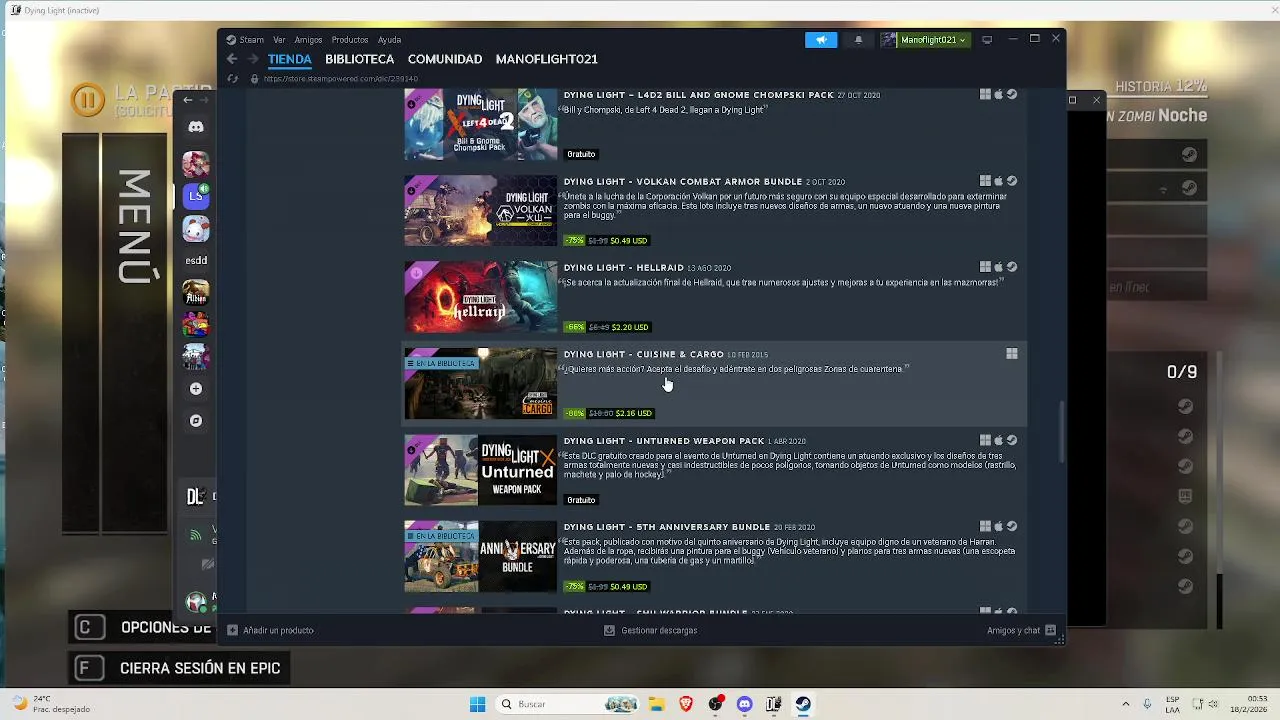Open Volkan Combat Armor Bundle title

click(x=683, y=182)
